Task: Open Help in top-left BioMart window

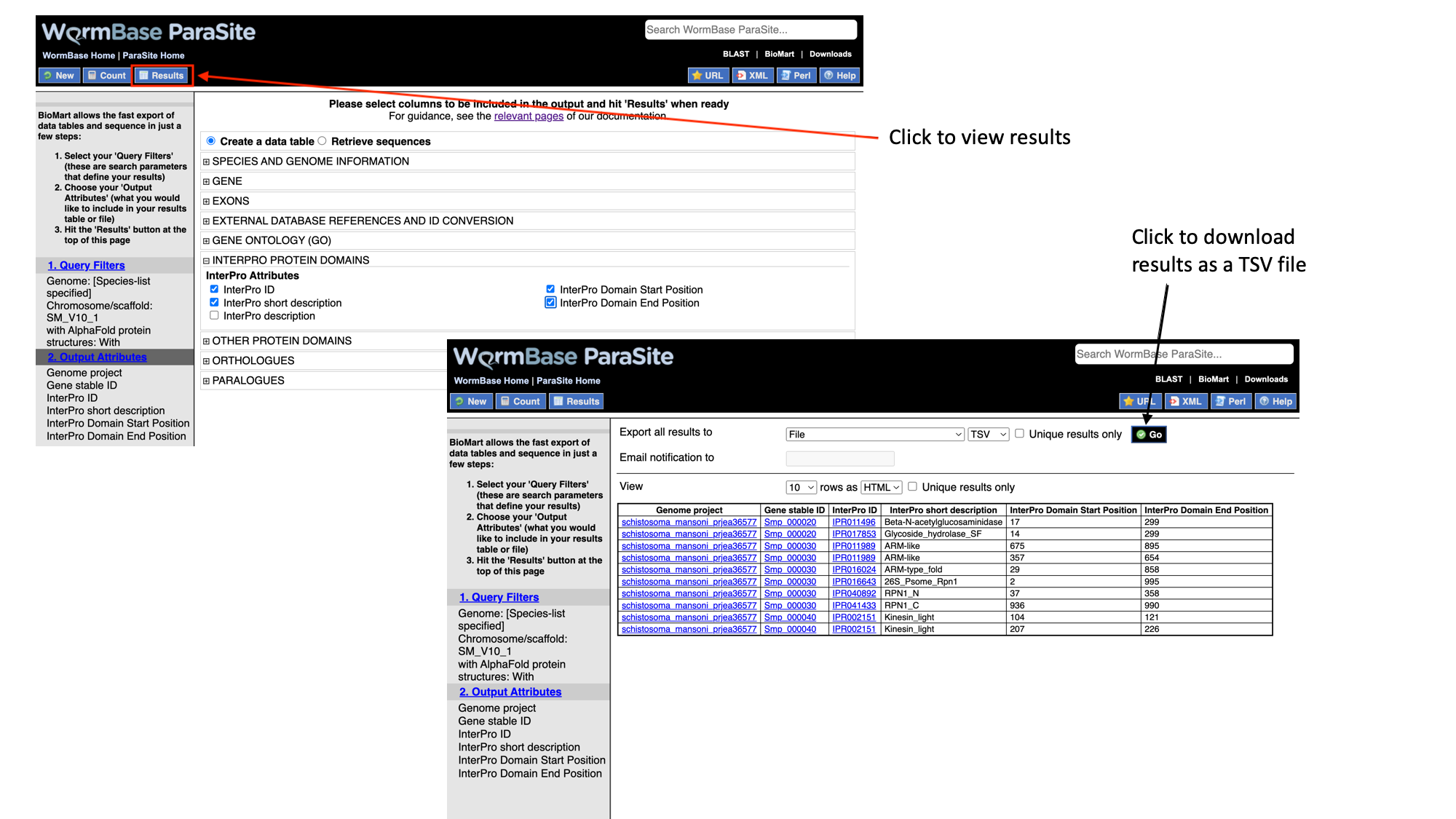Action: (840, 76)
